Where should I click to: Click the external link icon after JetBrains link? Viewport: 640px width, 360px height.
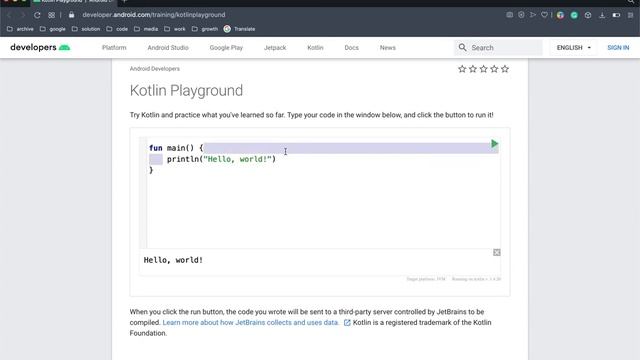tap(347, 323)
